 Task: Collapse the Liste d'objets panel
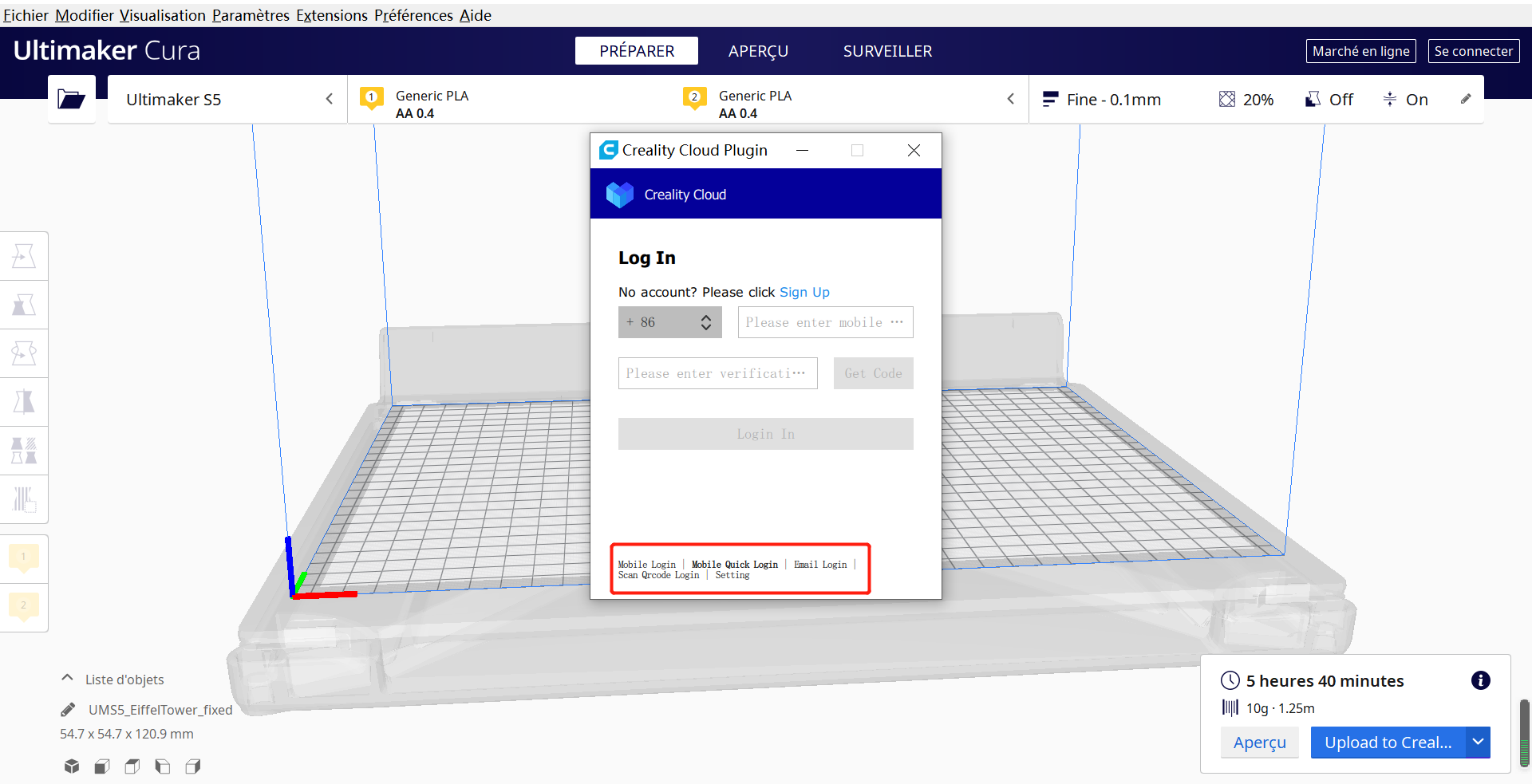coord(67,677)
